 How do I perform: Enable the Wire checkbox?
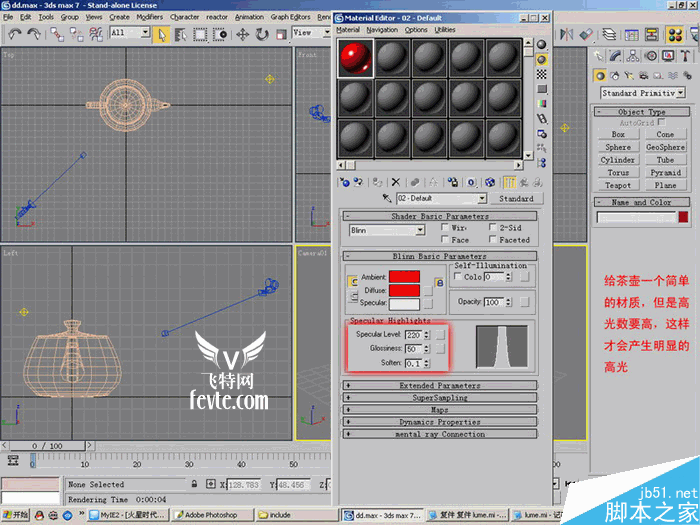[445, 227]
